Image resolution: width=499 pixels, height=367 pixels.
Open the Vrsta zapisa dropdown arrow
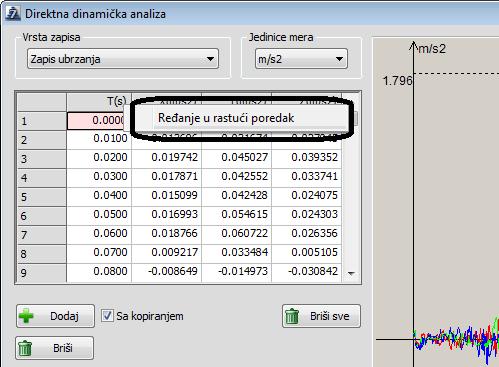(210, 59)
